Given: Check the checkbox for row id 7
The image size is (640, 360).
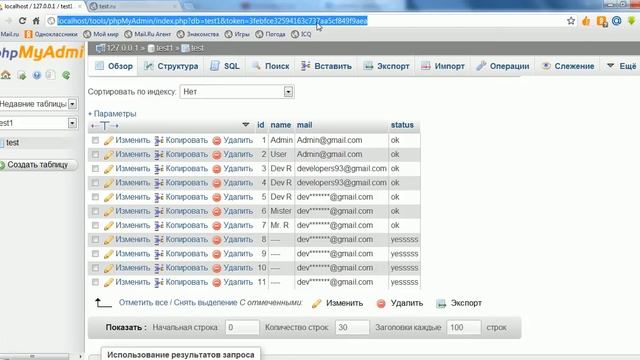Looking at the screenshot, I should click(95, 225).
